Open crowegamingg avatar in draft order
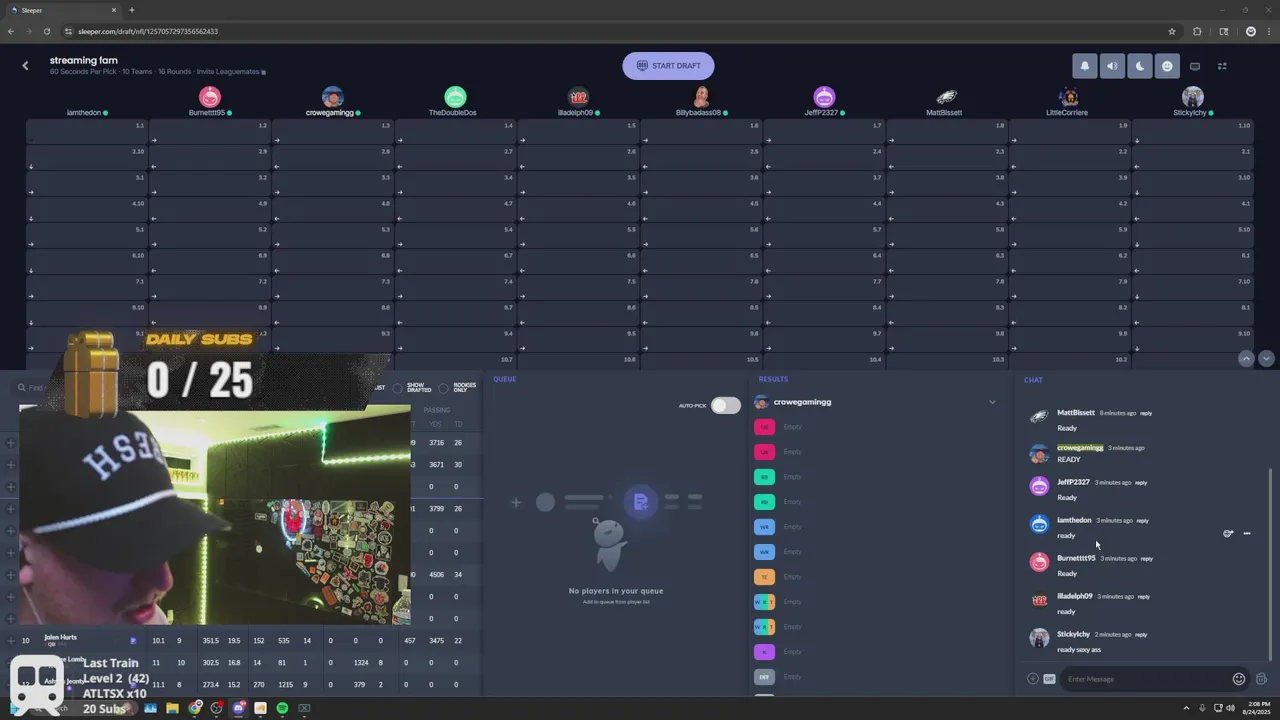The width and height of the screenshot is (1280, 720). tap(333, 97)
